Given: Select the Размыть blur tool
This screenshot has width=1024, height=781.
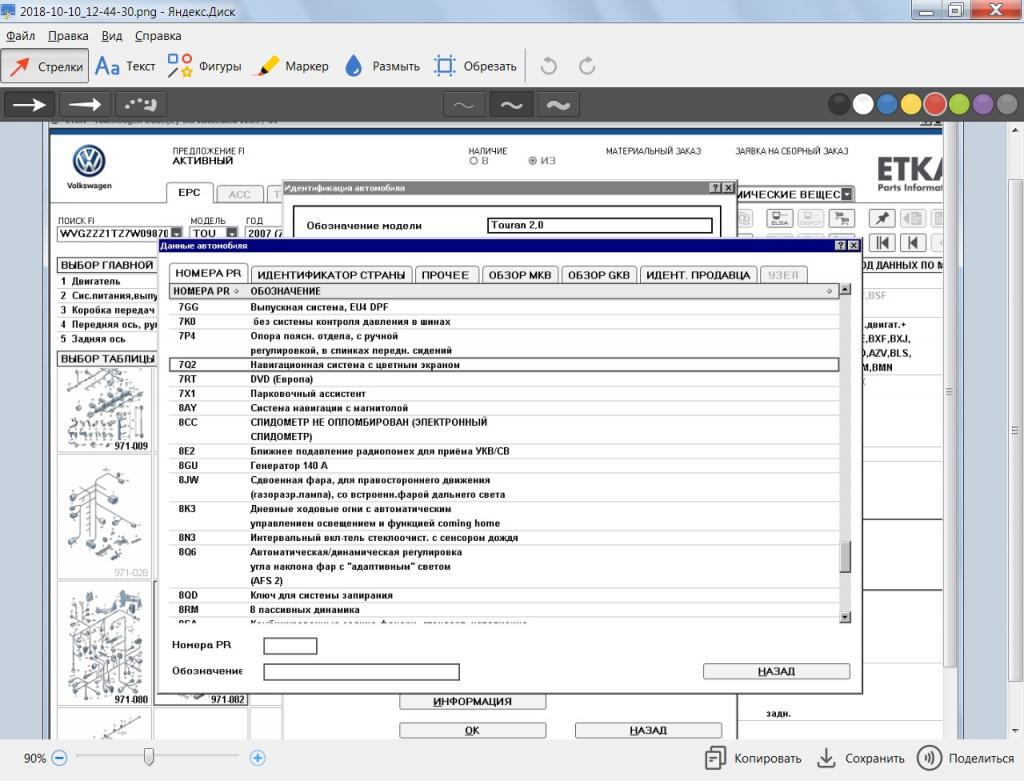Looking at the screenshot, I should tap(382, 67).
